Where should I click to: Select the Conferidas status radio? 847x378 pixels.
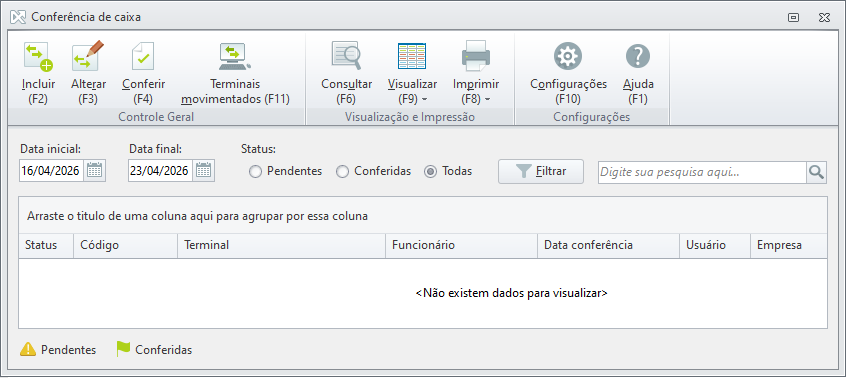click(x=342, y=172)
